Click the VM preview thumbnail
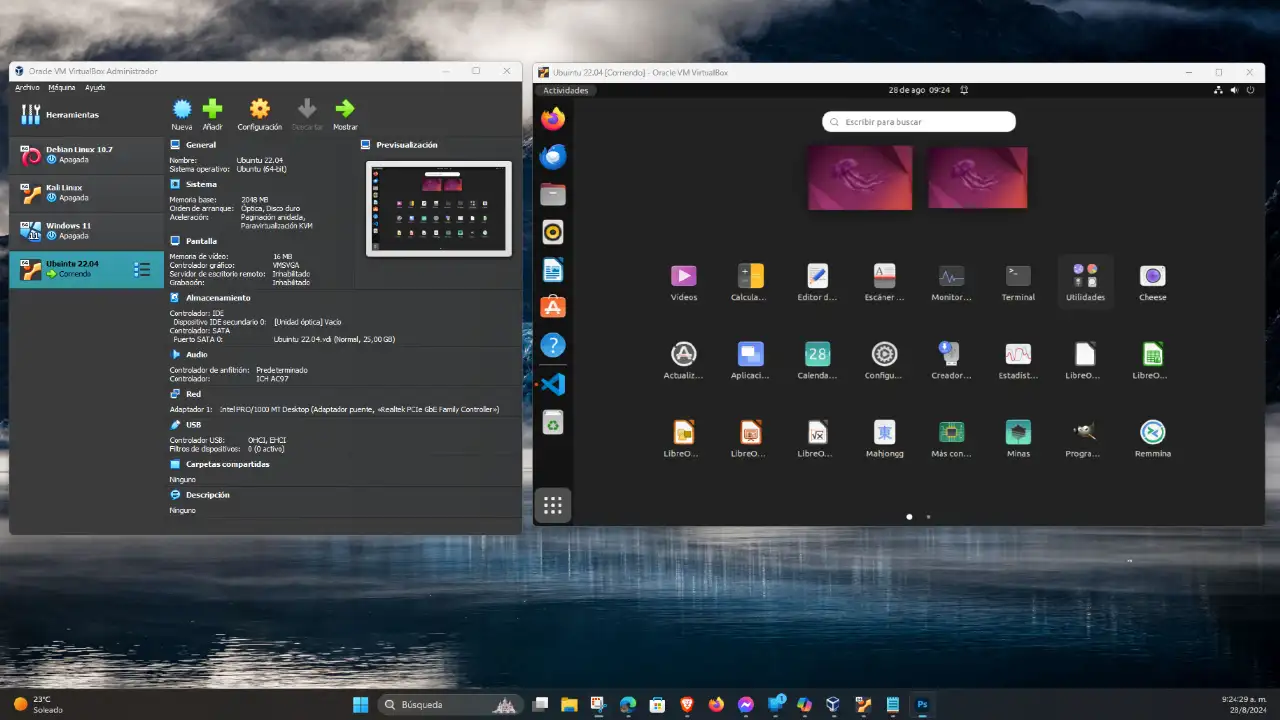 pos(439,208)
